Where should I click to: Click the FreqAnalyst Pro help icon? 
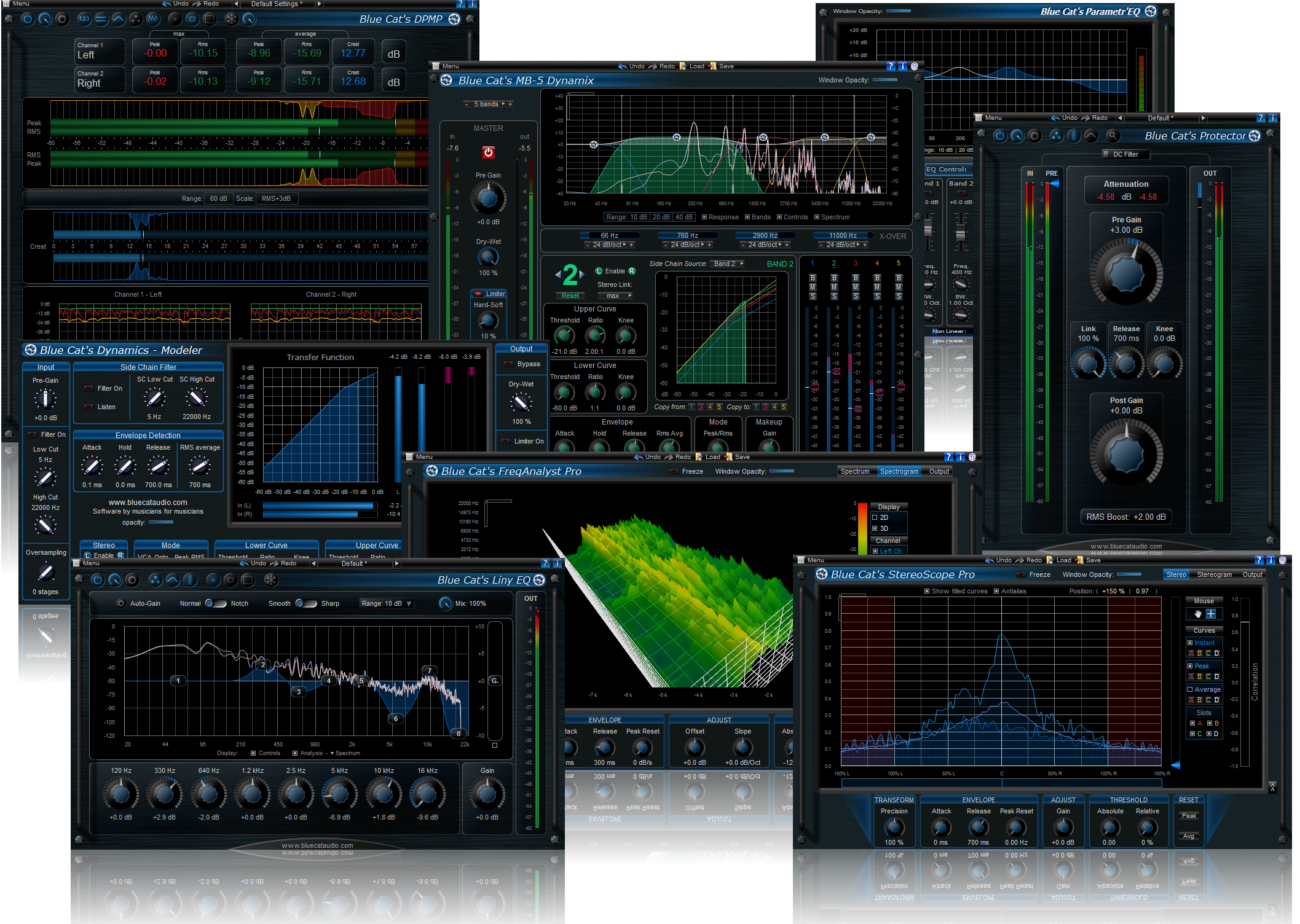click(948, 456)
